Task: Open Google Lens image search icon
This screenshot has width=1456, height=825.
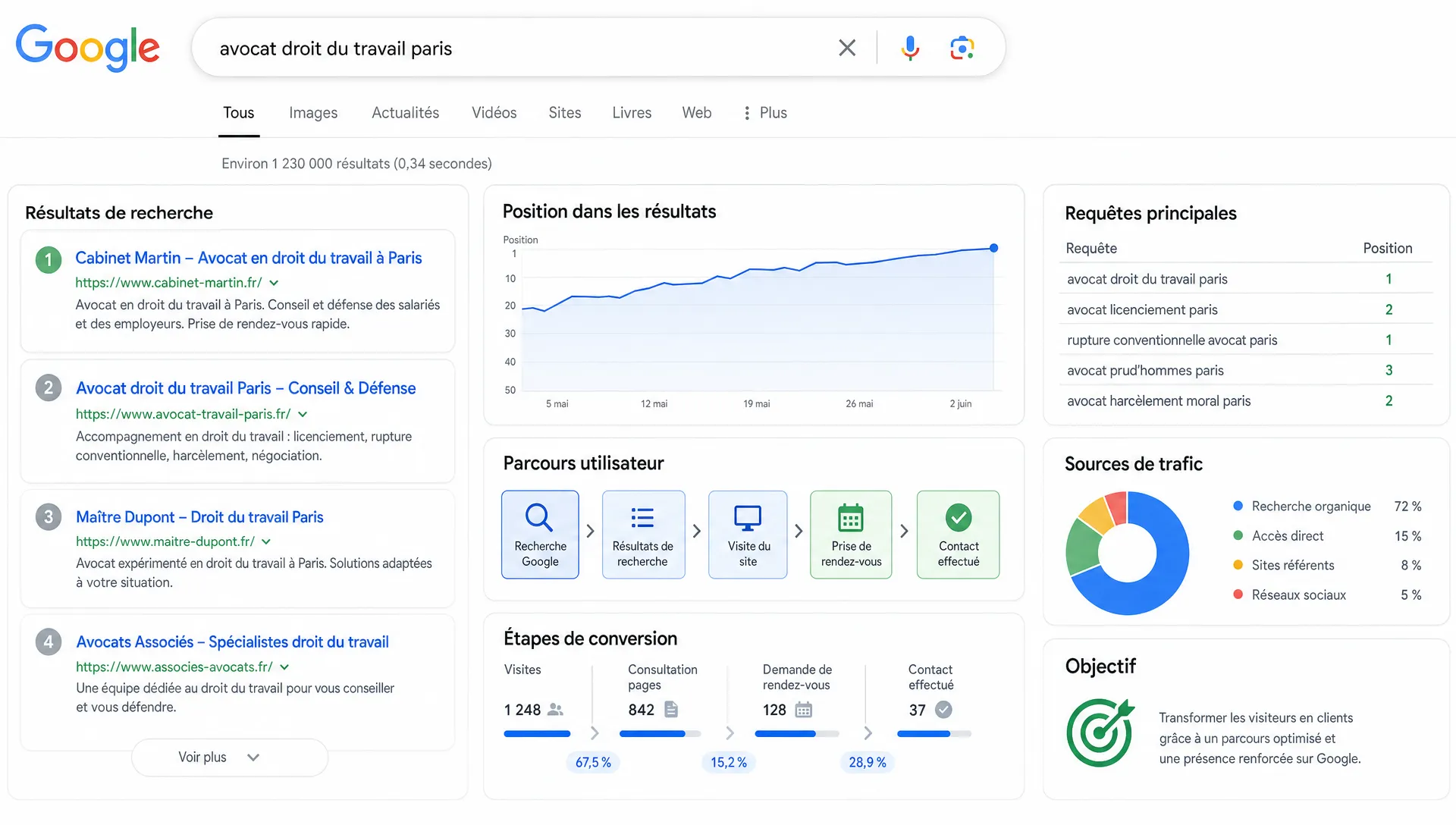Action: tap(962, 48)
